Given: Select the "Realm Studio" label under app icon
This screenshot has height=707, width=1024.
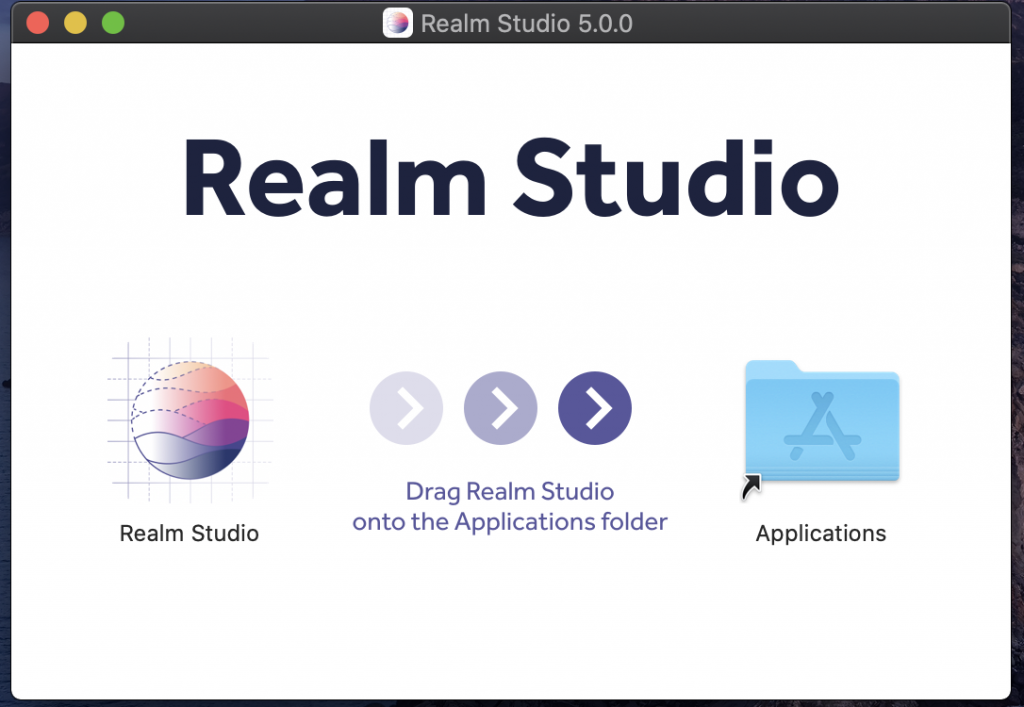Looking at the screenshot, I should click(x=189, y=533).
